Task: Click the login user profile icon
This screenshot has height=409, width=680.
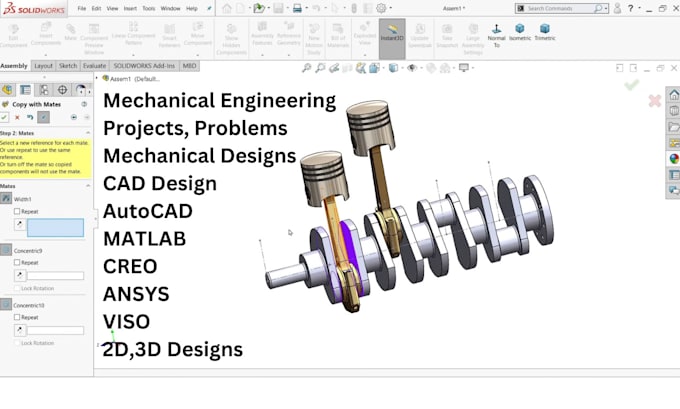Action: [x=617, y=8]
